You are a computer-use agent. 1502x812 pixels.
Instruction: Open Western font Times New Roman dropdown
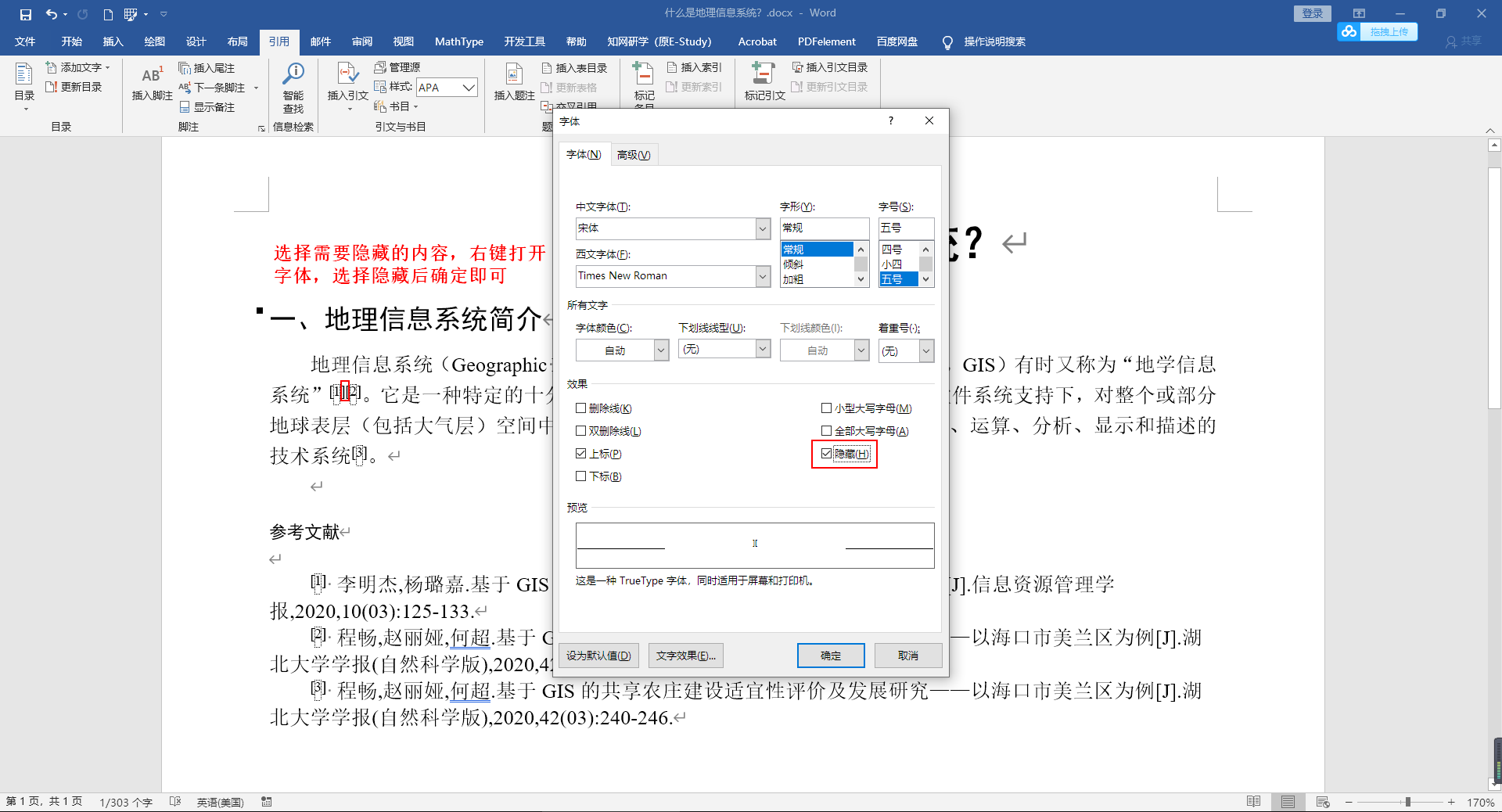(763, 276)
